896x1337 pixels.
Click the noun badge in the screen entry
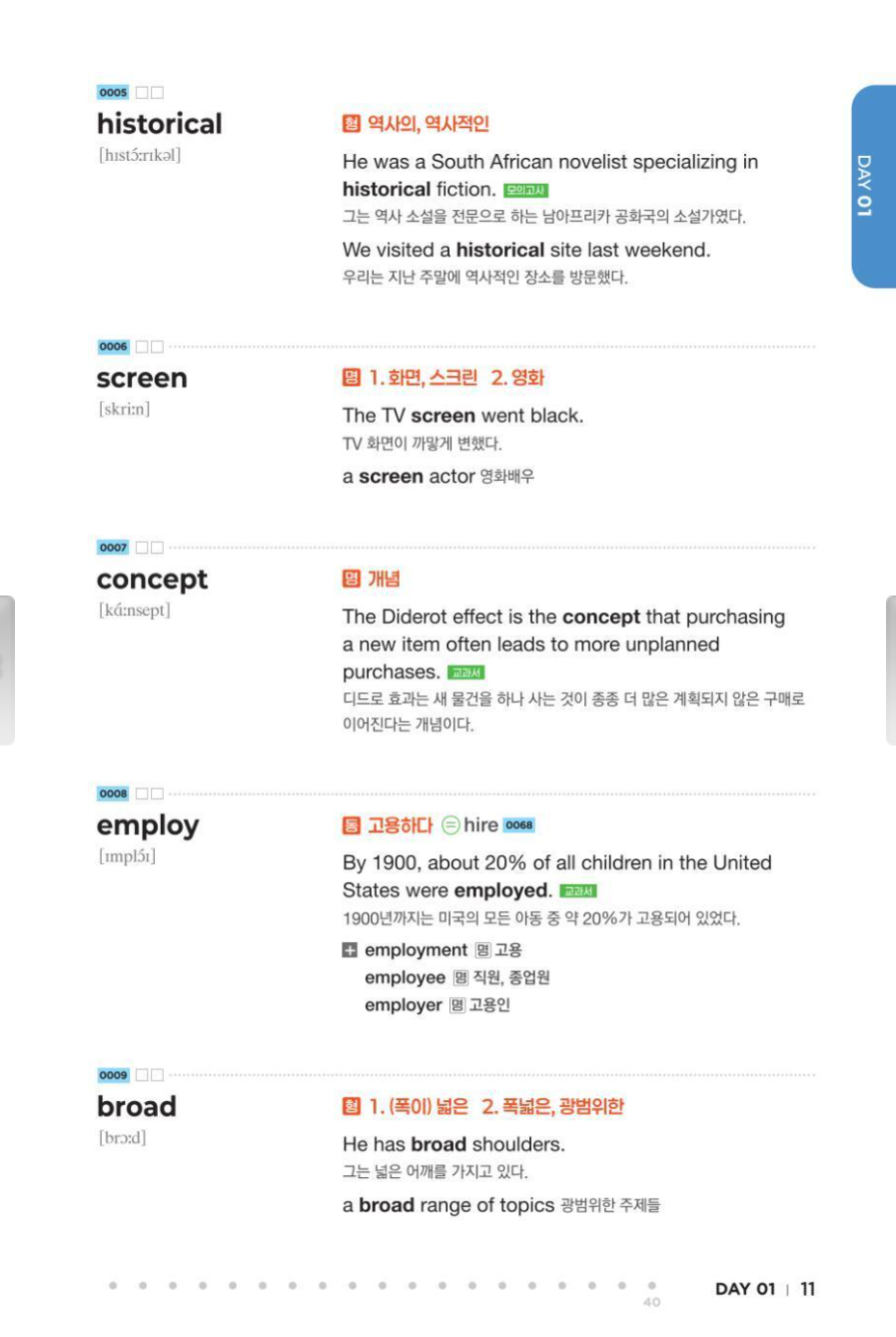(351, 378)
